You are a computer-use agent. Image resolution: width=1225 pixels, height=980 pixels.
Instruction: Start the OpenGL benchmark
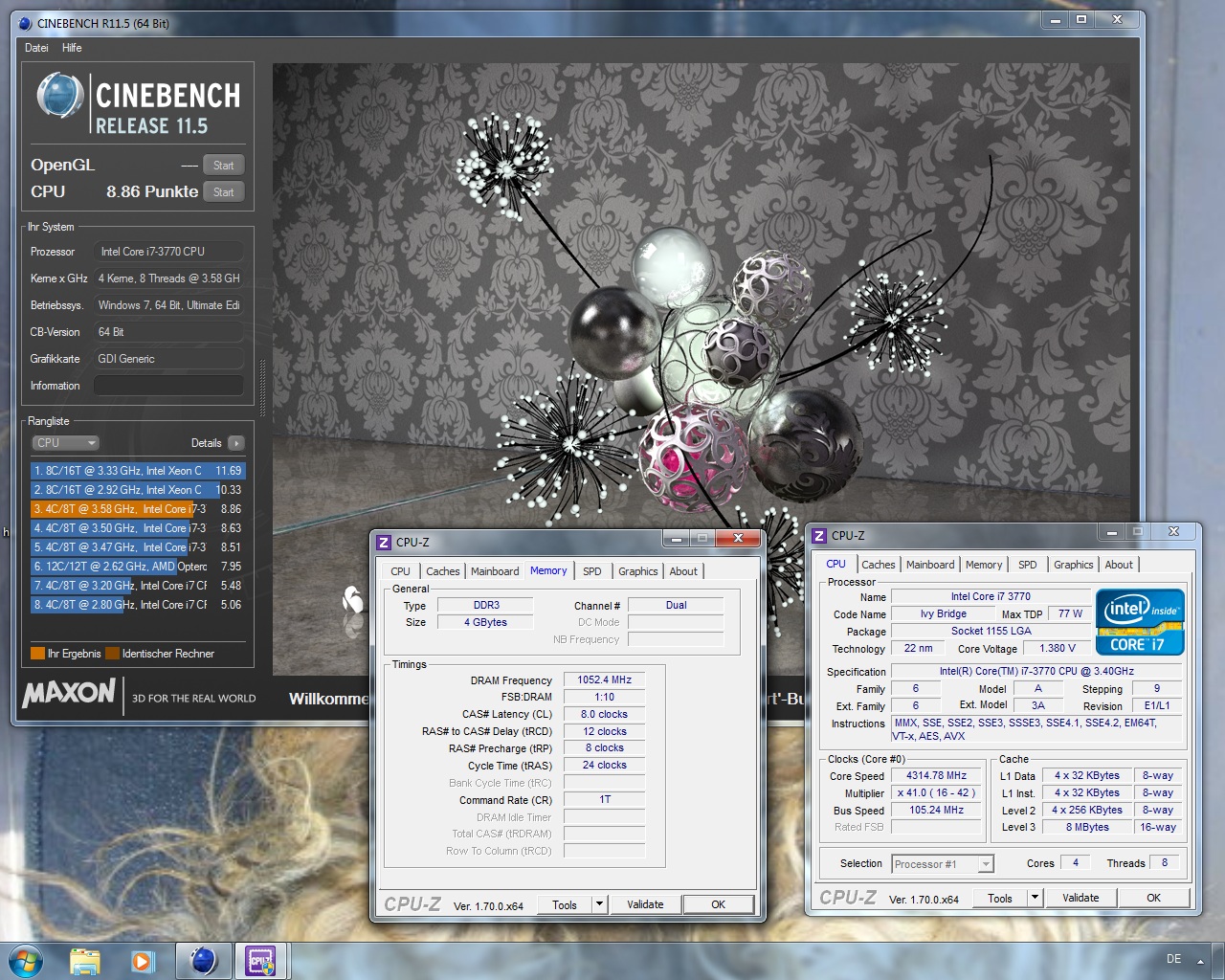pyautogui.click(x=224, y=166)
